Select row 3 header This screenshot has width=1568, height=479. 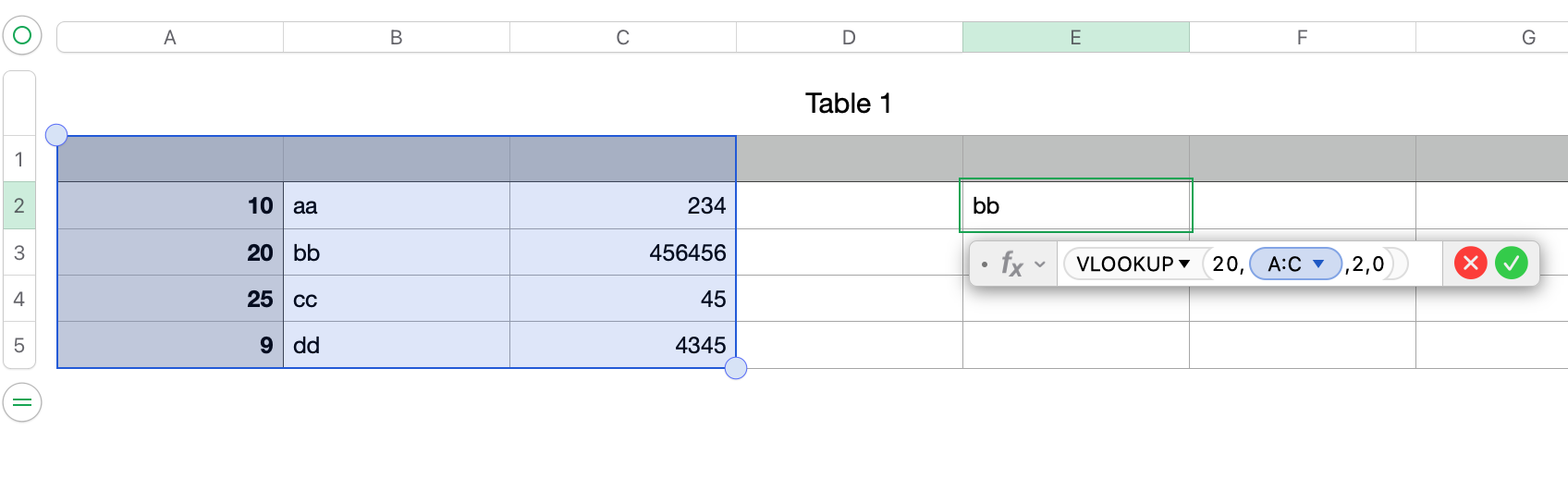(x=19, y=252)
